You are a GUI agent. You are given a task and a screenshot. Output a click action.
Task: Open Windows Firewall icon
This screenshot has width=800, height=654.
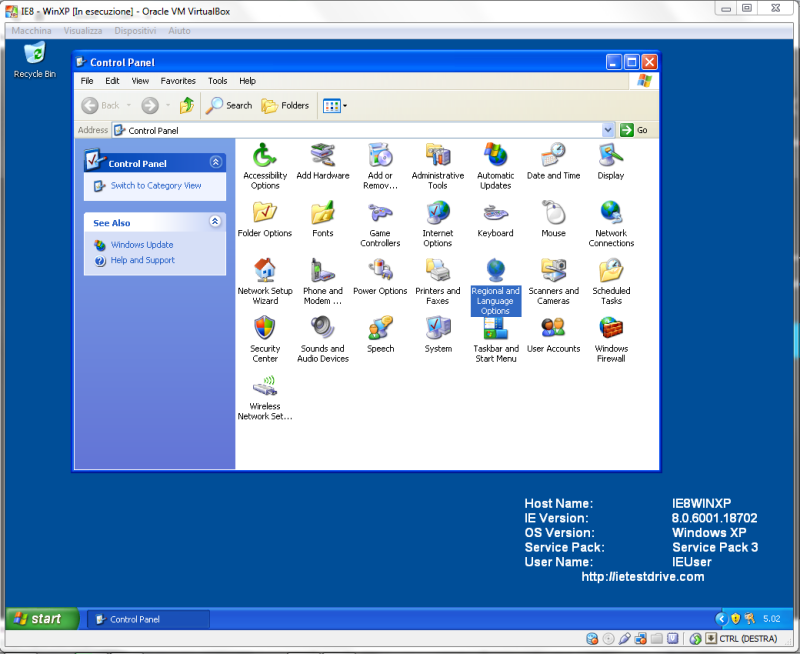(x=611, y=339)
